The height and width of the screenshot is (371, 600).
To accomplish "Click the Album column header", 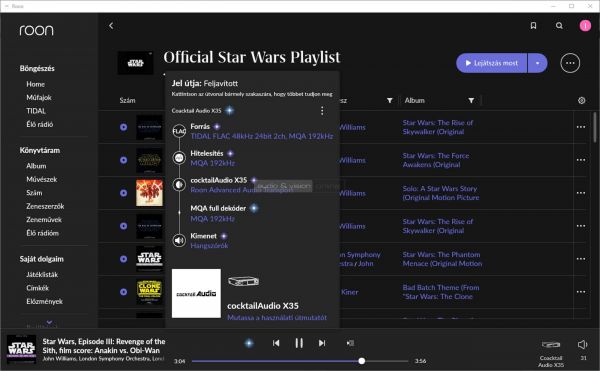I will [414, 100].
